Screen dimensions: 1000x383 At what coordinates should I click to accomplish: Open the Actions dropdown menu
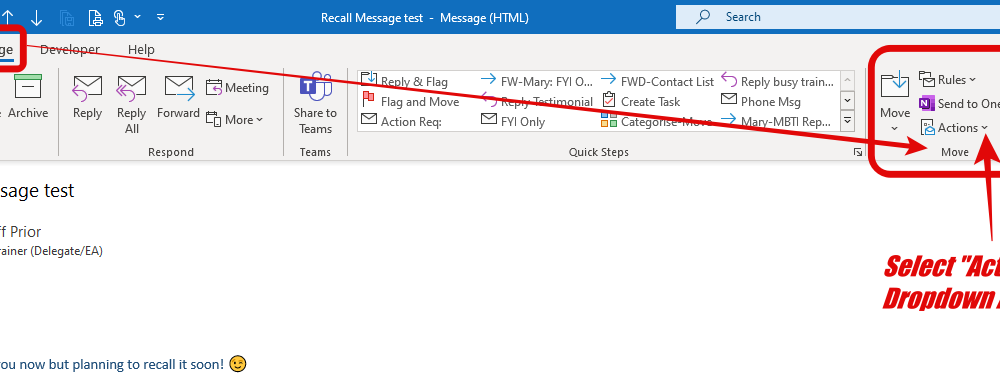click(954, 128)
